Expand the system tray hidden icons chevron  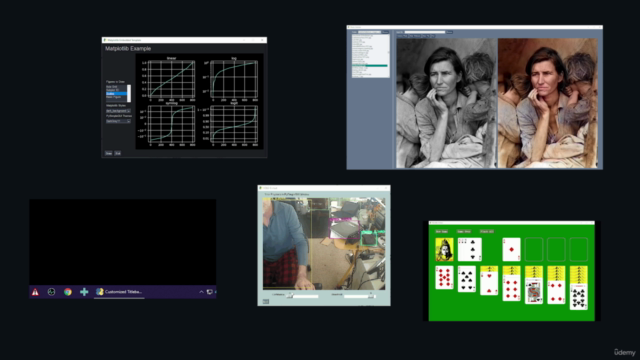click(x=201, y=292)
